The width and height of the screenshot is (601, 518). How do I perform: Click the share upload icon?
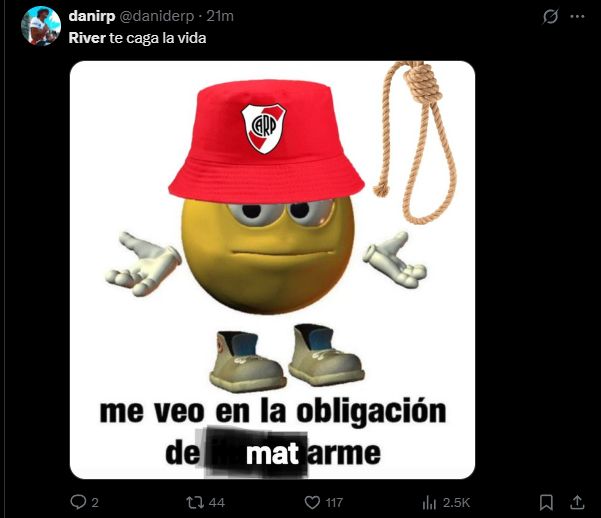tap(577, 502)
